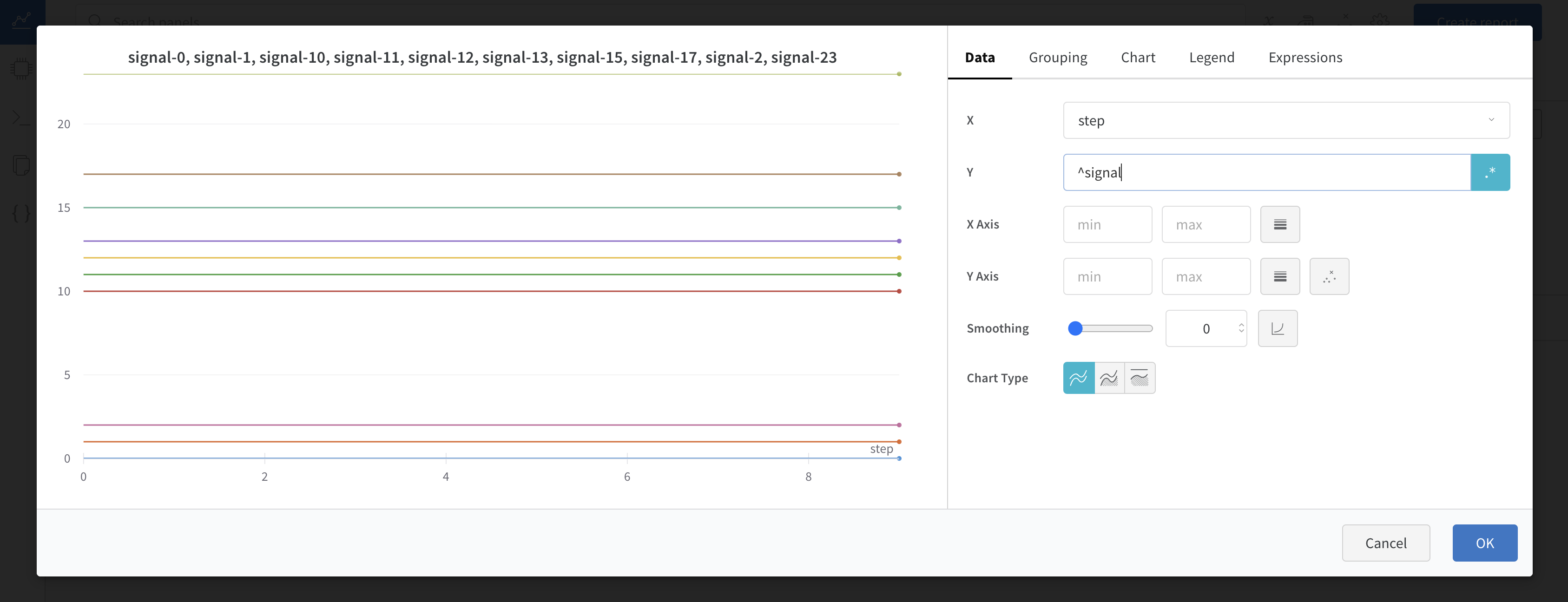Screen dimensions: 1568x602
Task: Open the system metrics chip icon in sidebar
Action: click(x=21, y=68)
